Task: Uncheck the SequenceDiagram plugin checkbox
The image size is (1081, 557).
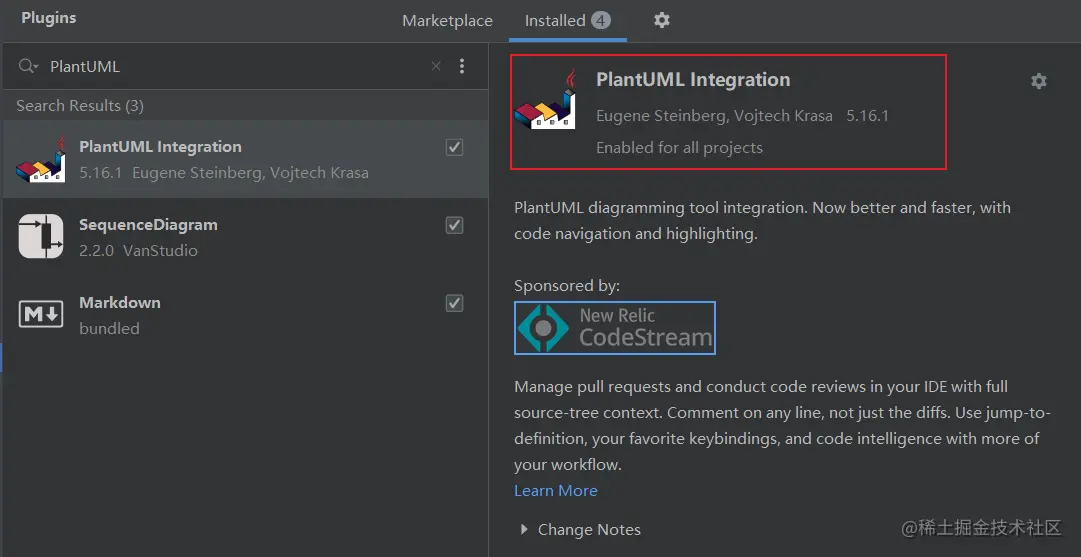Action: pyautogui.click(x=454, y=225)
